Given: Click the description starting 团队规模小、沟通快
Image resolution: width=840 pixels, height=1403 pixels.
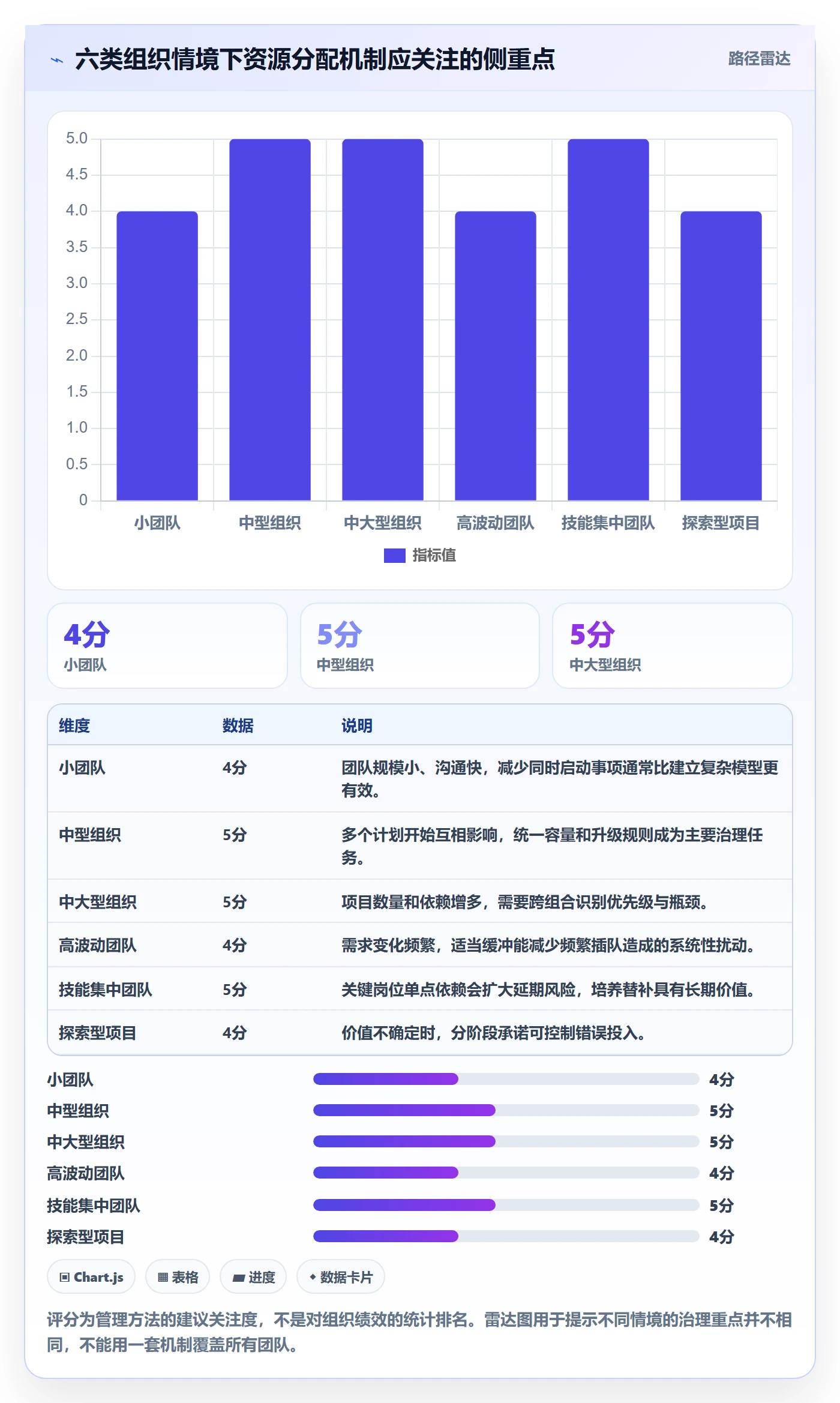Looking at the screenshot, I should (560, 779).
